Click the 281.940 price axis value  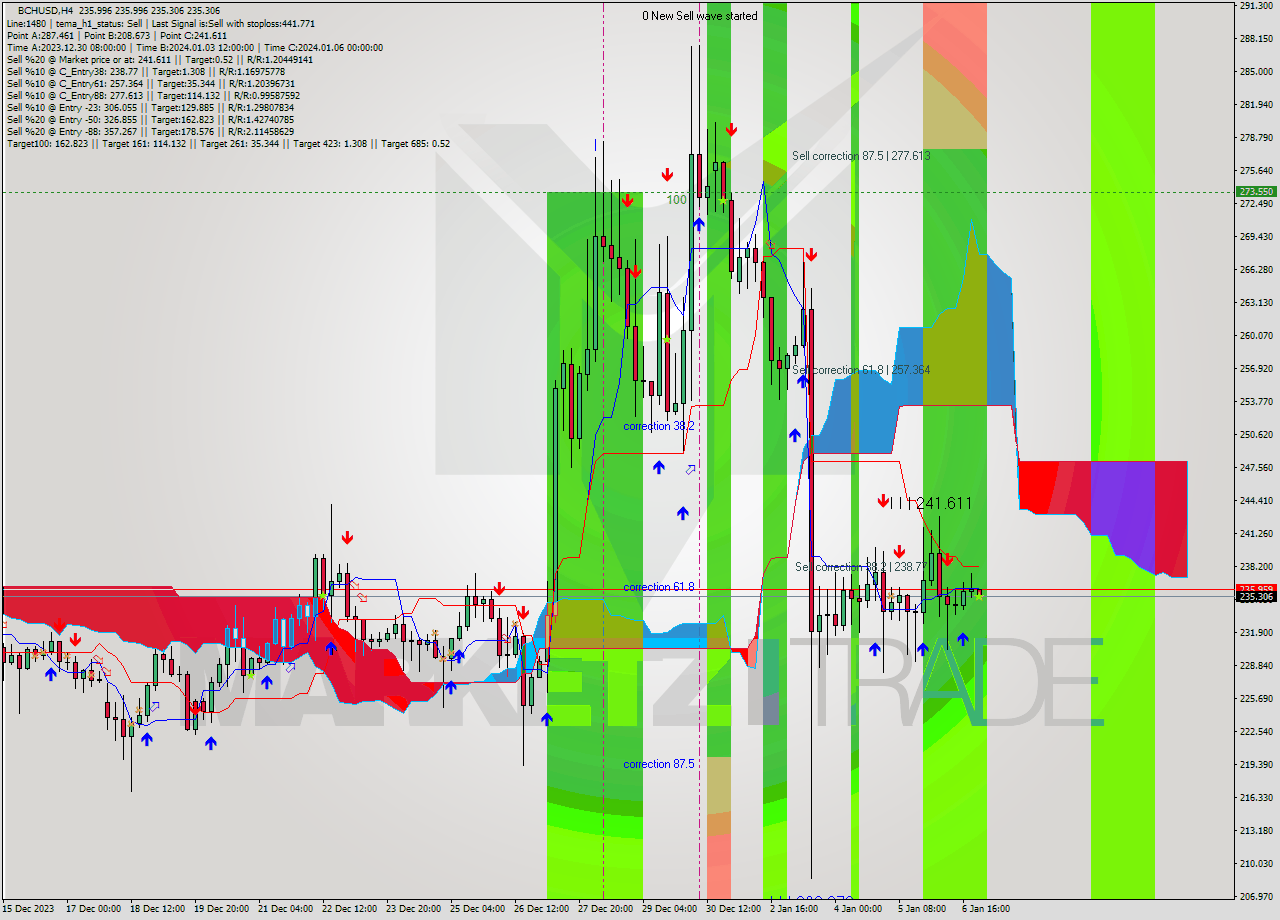pos(1256,105)
